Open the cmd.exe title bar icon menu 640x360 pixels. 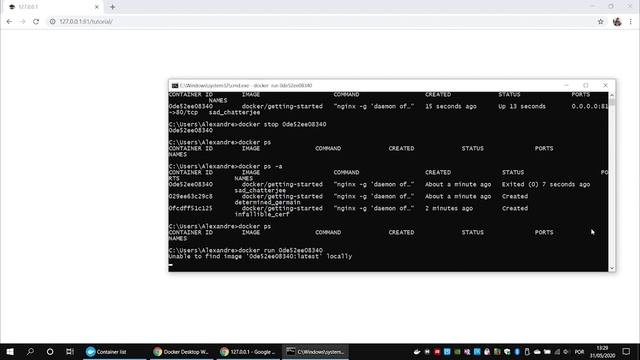point(175,86)
